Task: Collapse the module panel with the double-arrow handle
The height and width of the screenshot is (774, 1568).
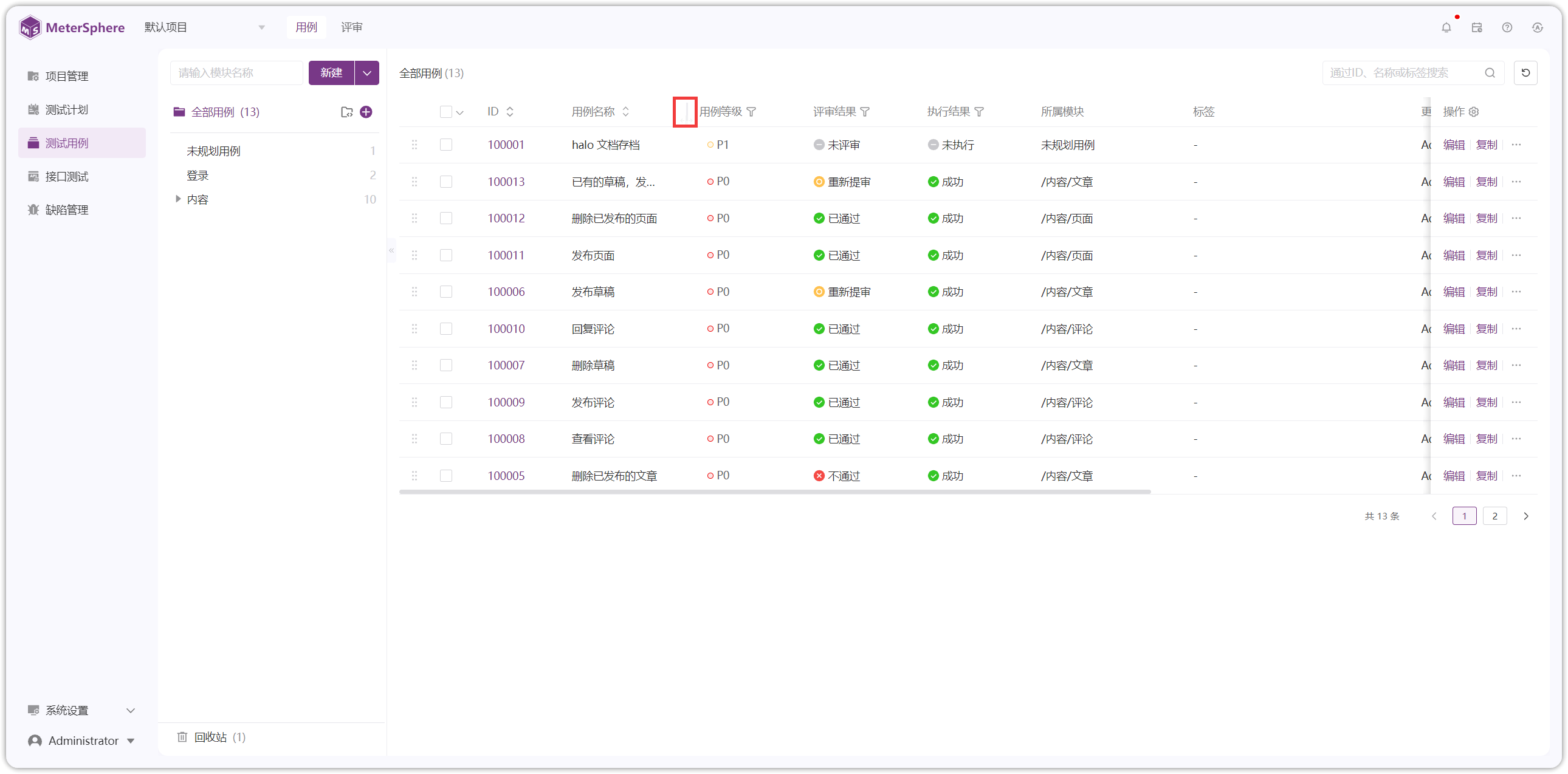Action: click(x=391, y=251)
